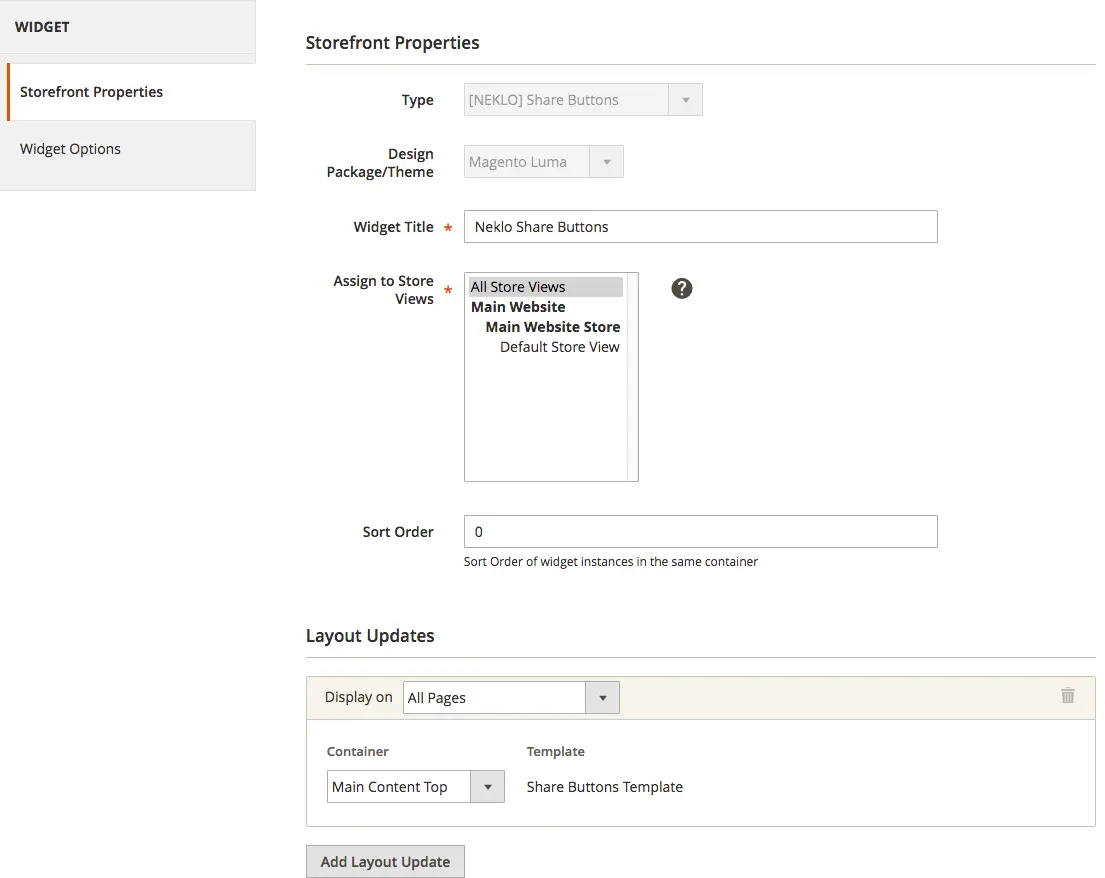The height and width of the screenshot is (878, 1105).
Task: Open the Container dropdown
Action: tap(416, 786)
